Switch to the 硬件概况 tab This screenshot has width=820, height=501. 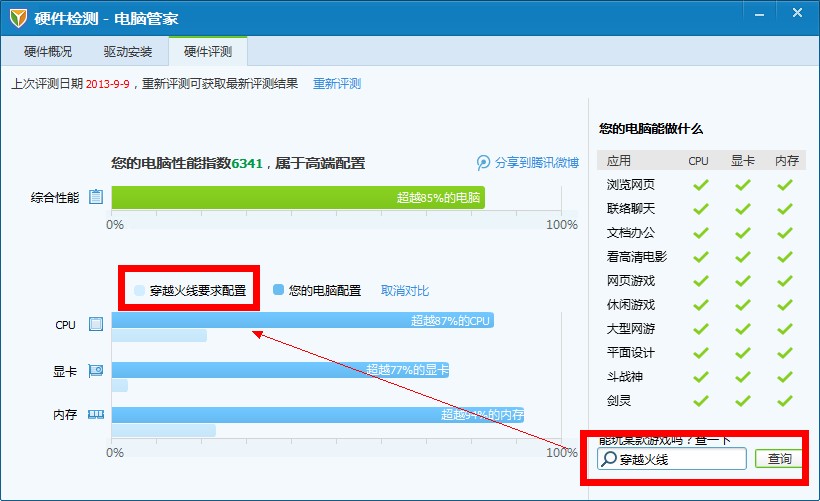(x=48, y=51)
